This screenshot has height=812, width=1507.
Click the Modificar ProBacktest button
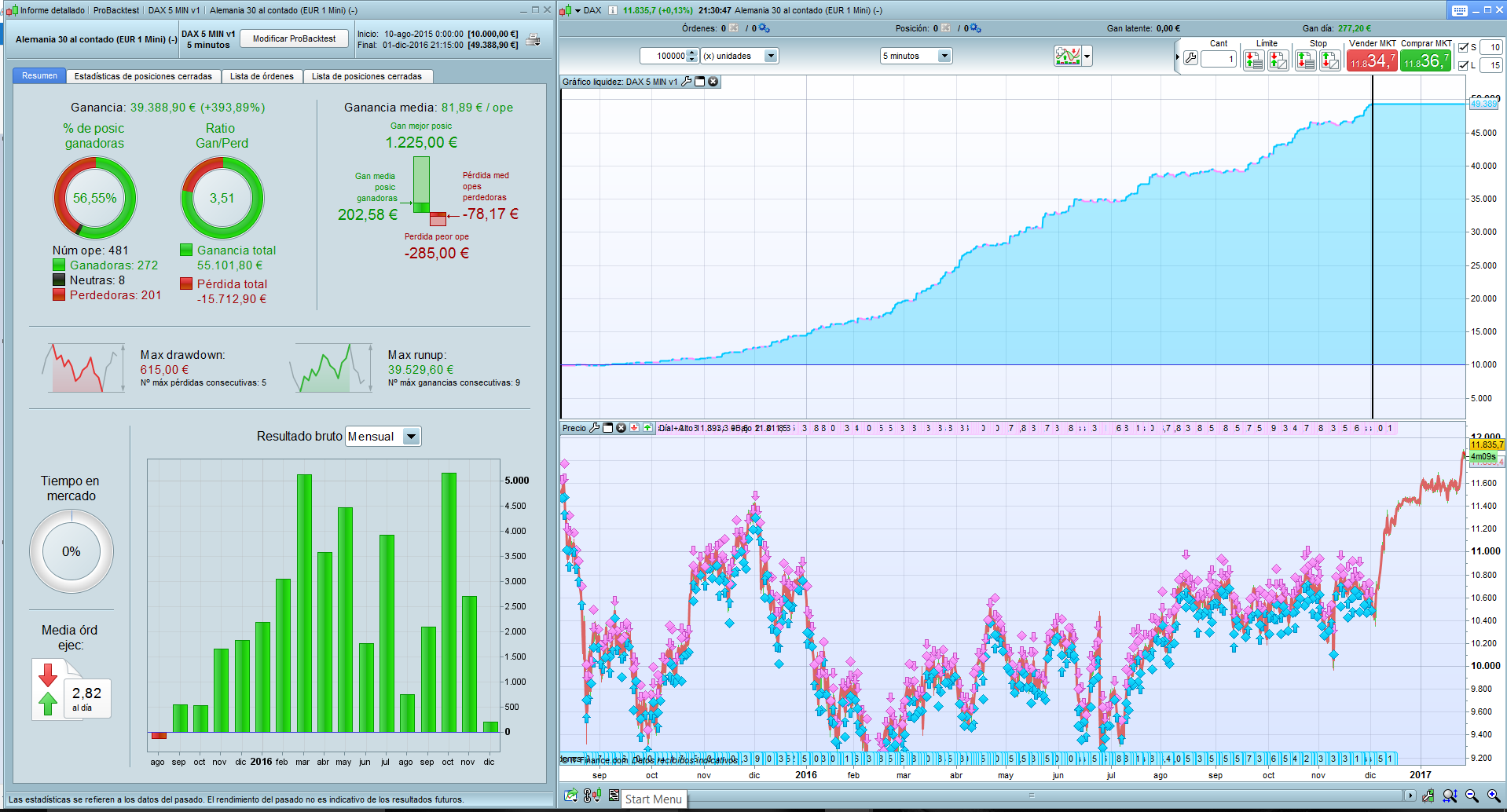click(x=294, y=38)
